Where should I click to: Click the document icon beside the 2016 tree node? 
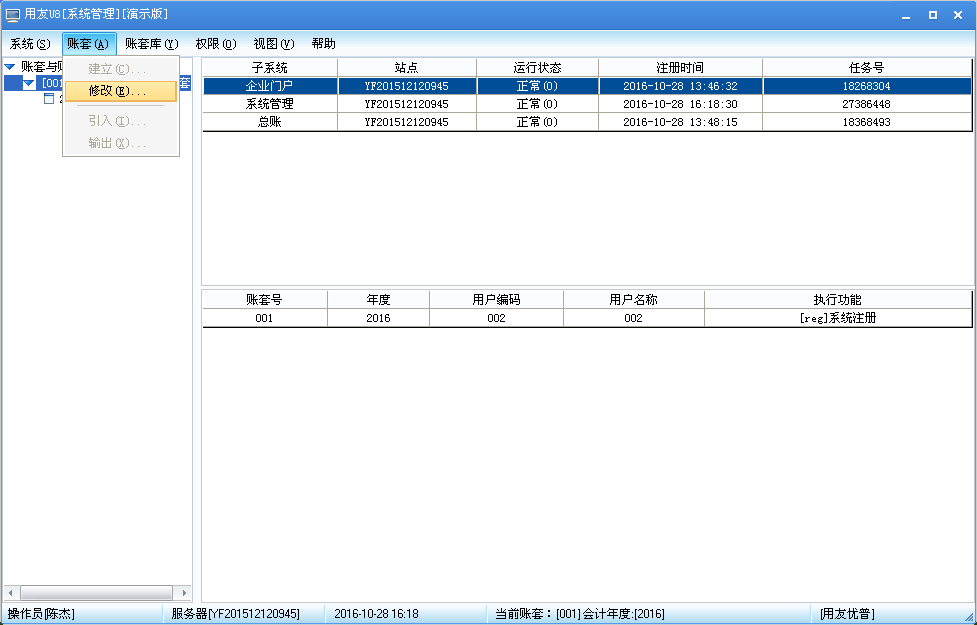[x=50, y=99]
